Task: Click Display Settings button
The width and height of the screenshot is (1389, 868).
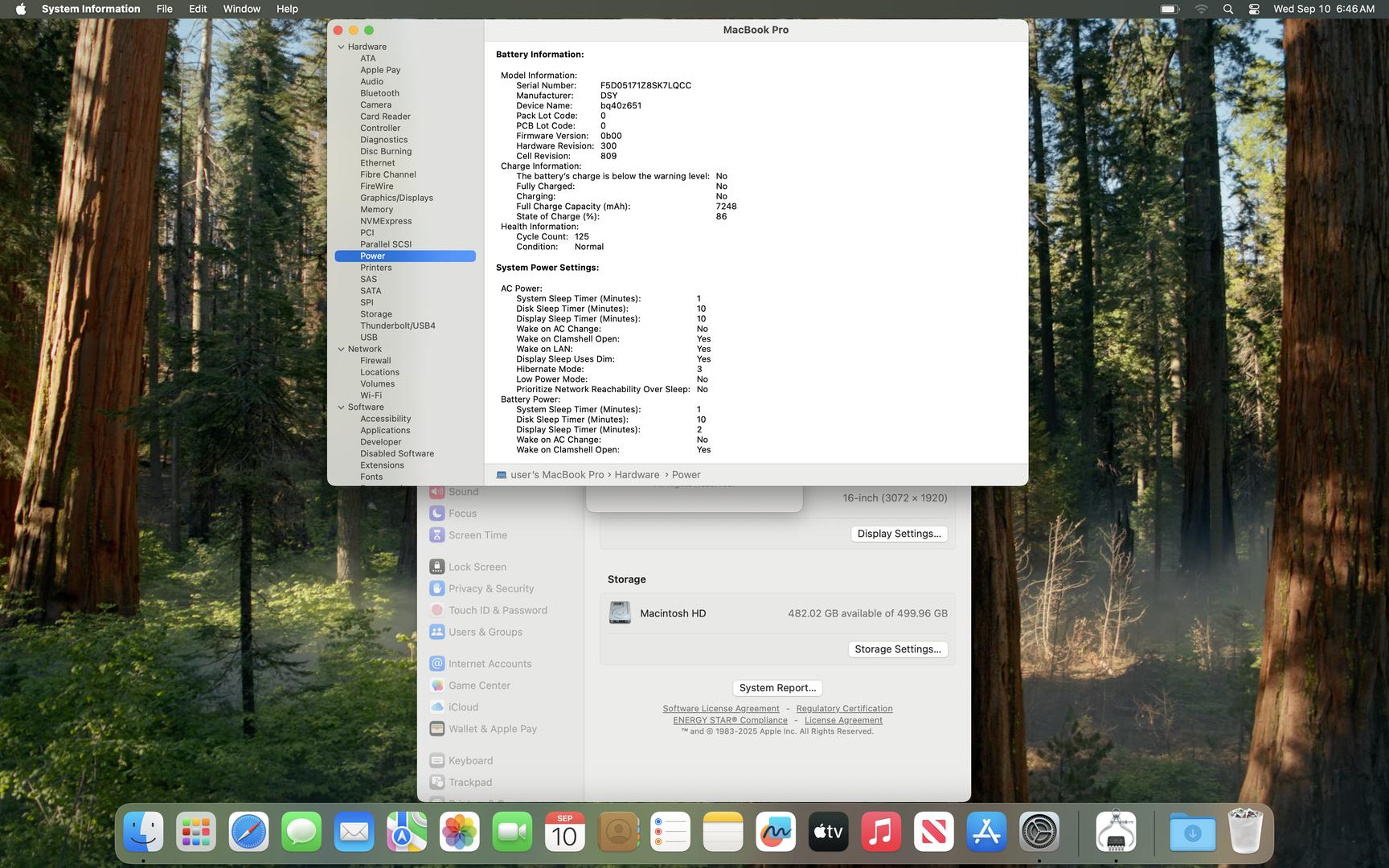Action: 899,534
